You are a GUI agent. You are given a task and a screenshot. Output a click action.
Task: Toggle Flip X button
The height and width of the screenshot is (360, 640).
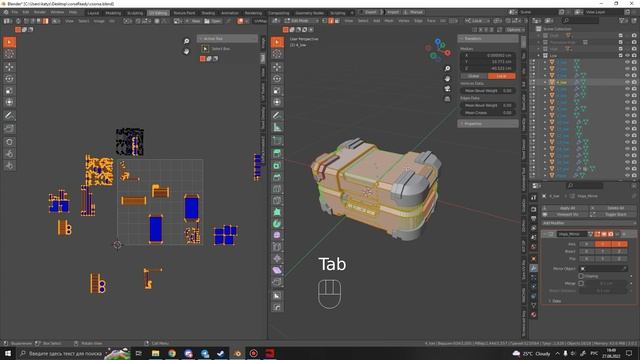click(x=586, y=259)
